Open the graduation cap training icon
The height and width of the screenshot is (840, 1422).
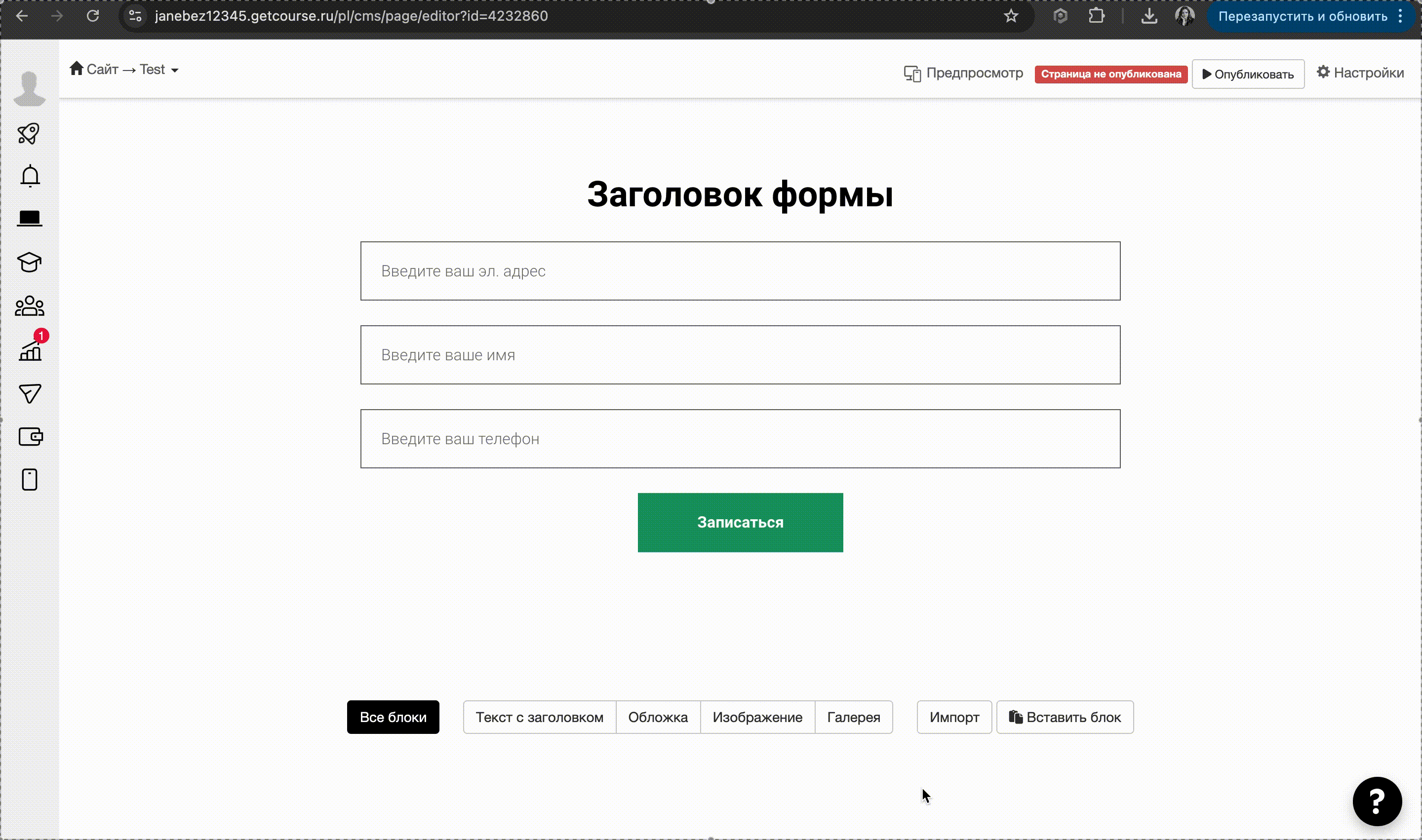pyautogui.click(x=30, y=262)
